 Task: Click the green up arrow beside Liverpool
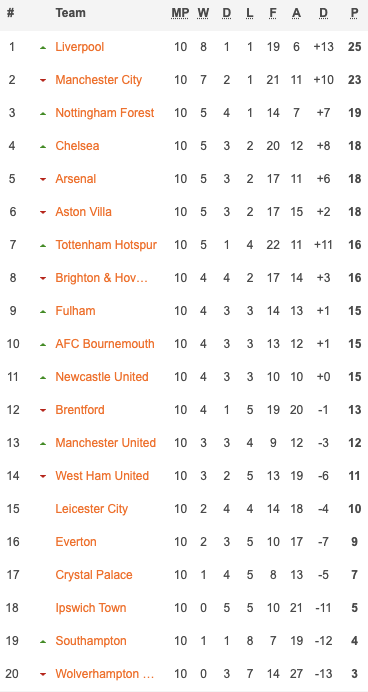tap(43, 47)
